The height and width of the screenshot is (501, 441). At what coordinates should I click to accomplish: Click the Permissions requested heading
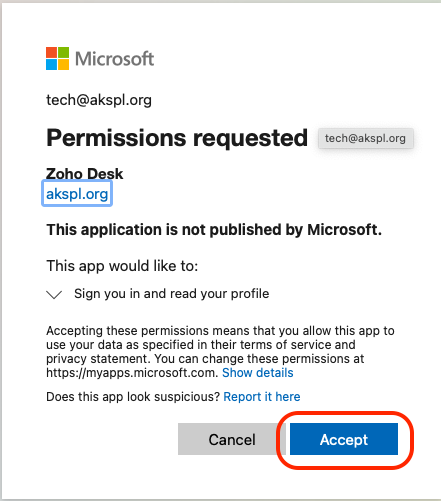click(177, 138)
